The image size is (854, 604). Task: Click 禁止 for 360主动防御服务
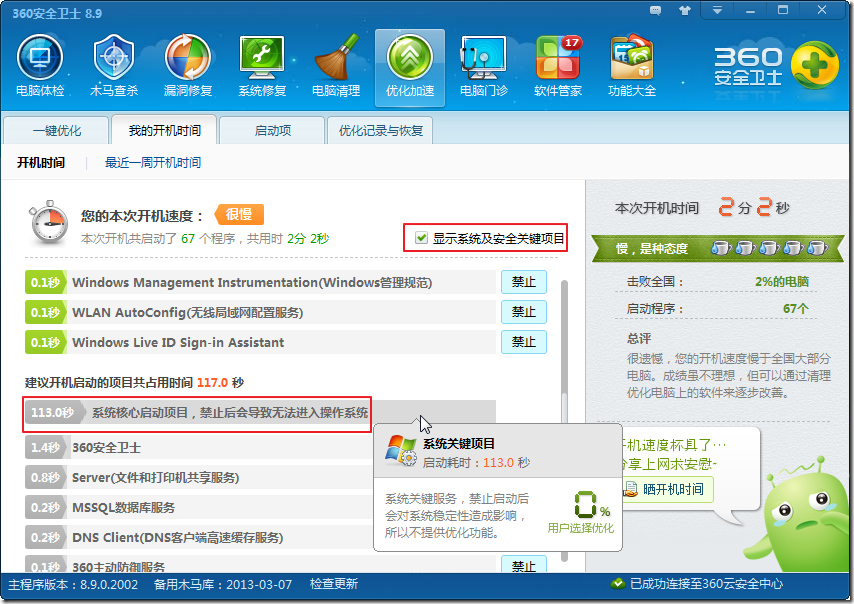[523, 565]
